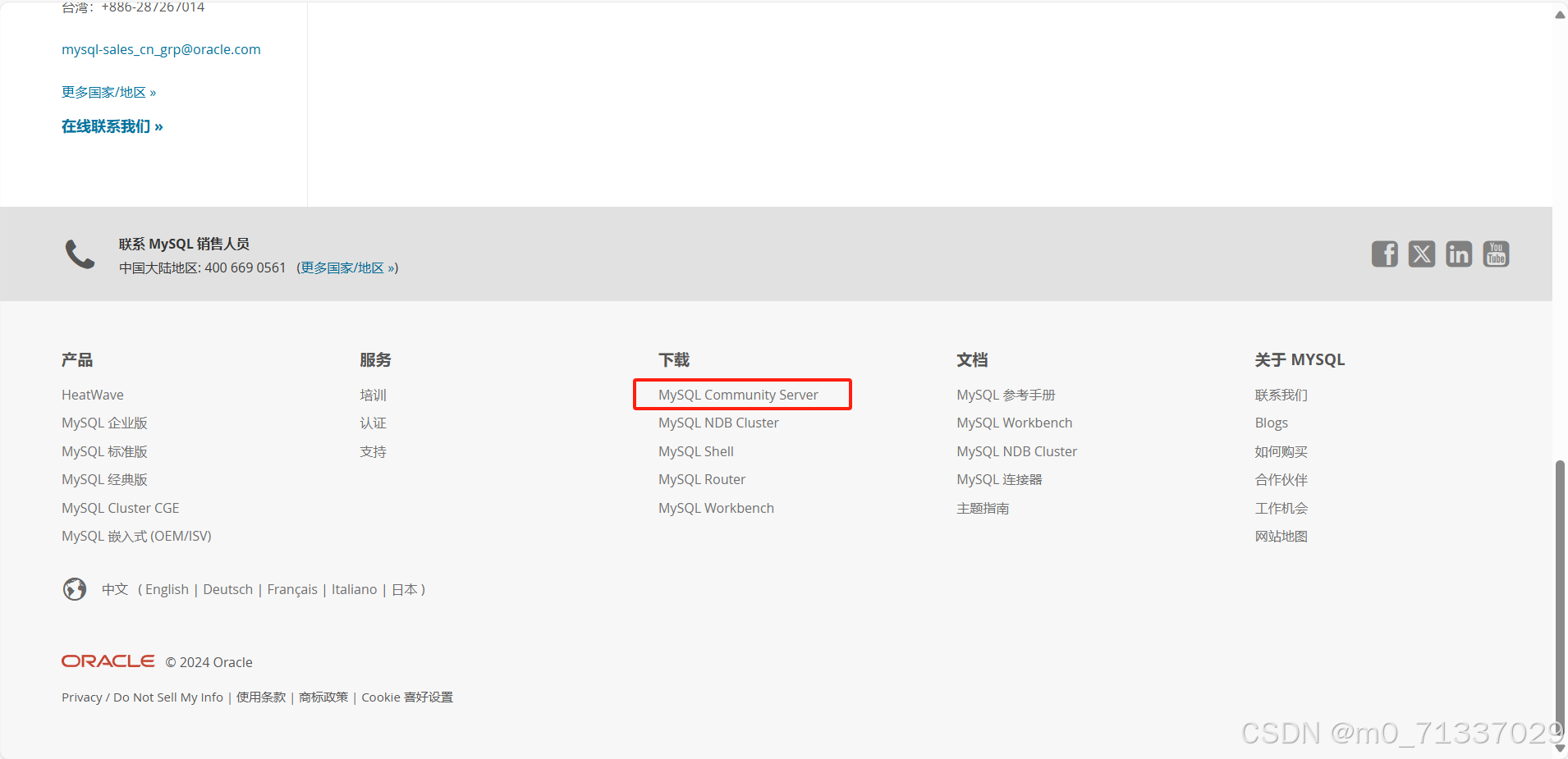Open MySQL Shell download link

pyautogui.click(x=696, y=451)
